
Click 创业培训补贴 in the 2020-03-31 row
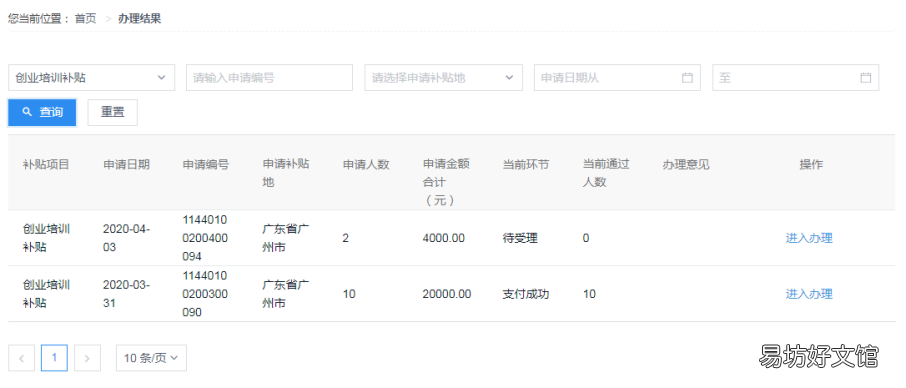46,294
